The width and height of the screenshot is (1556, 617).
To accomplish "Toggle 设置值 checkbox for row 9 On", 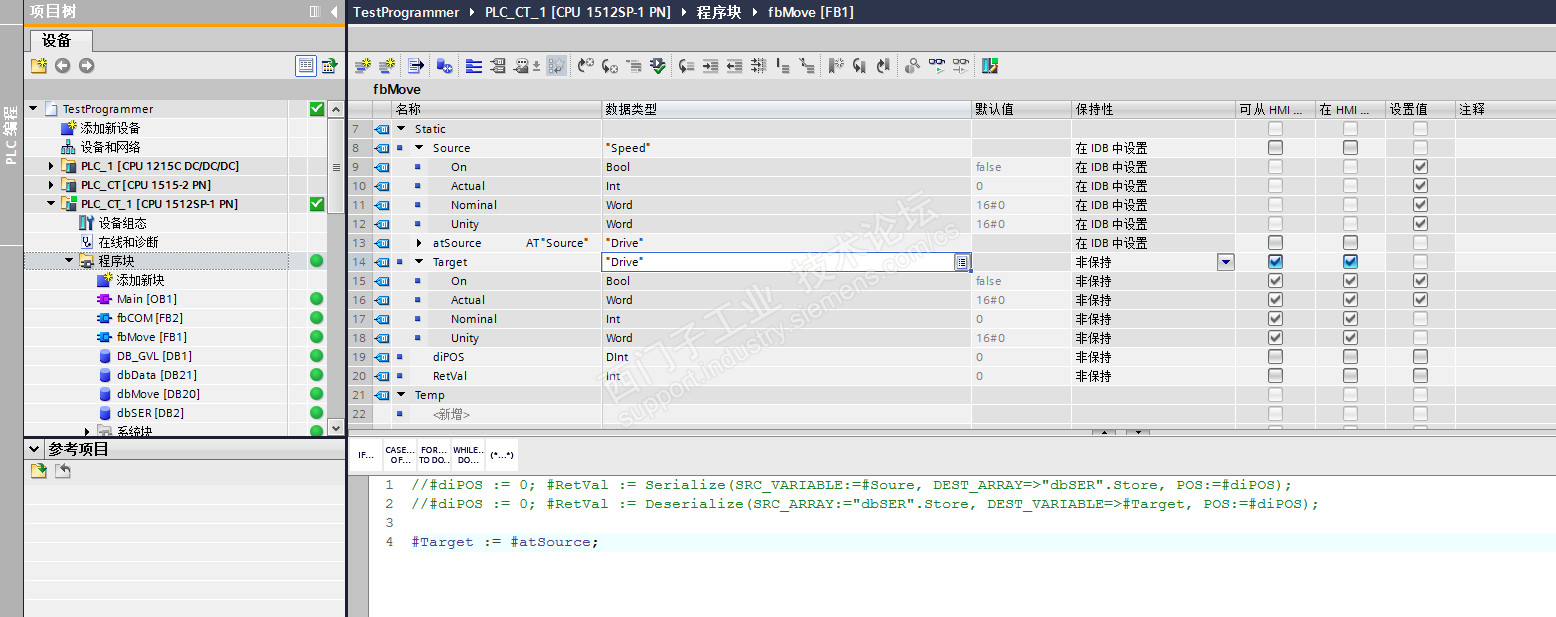I will coord(1420,167).
